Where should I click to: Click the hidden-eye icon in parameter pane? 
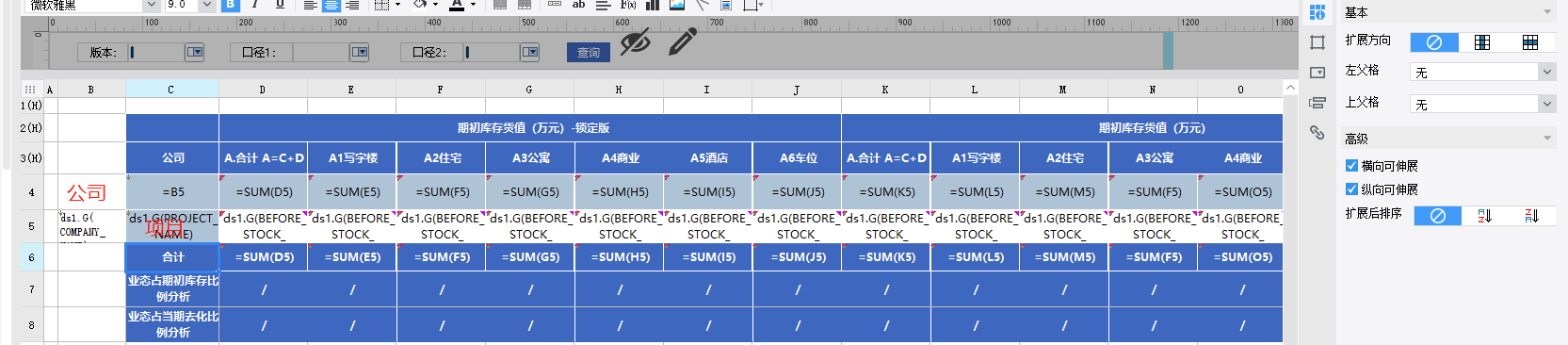tap(636, 41)
